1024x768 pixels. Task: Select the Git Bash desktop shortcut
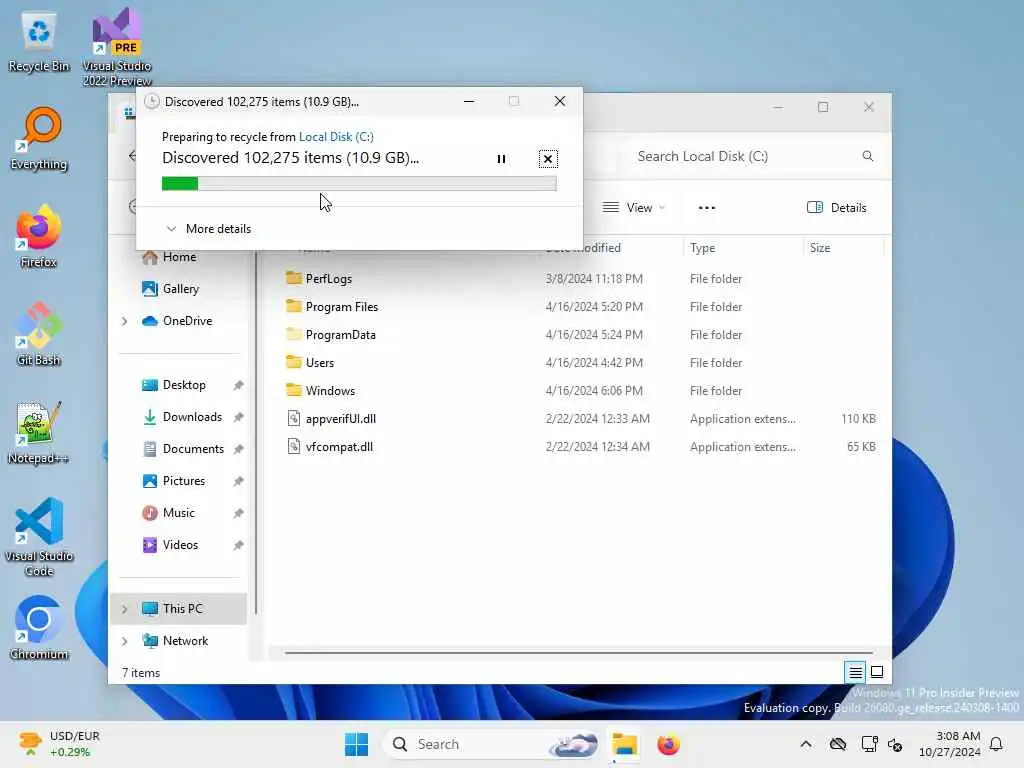(39, 334)
